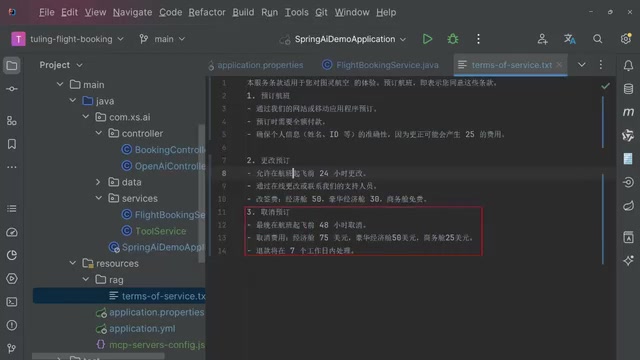Open the Bookmarks tool window icon
This screenshot has height=360, width=640.
coord(12,144)
